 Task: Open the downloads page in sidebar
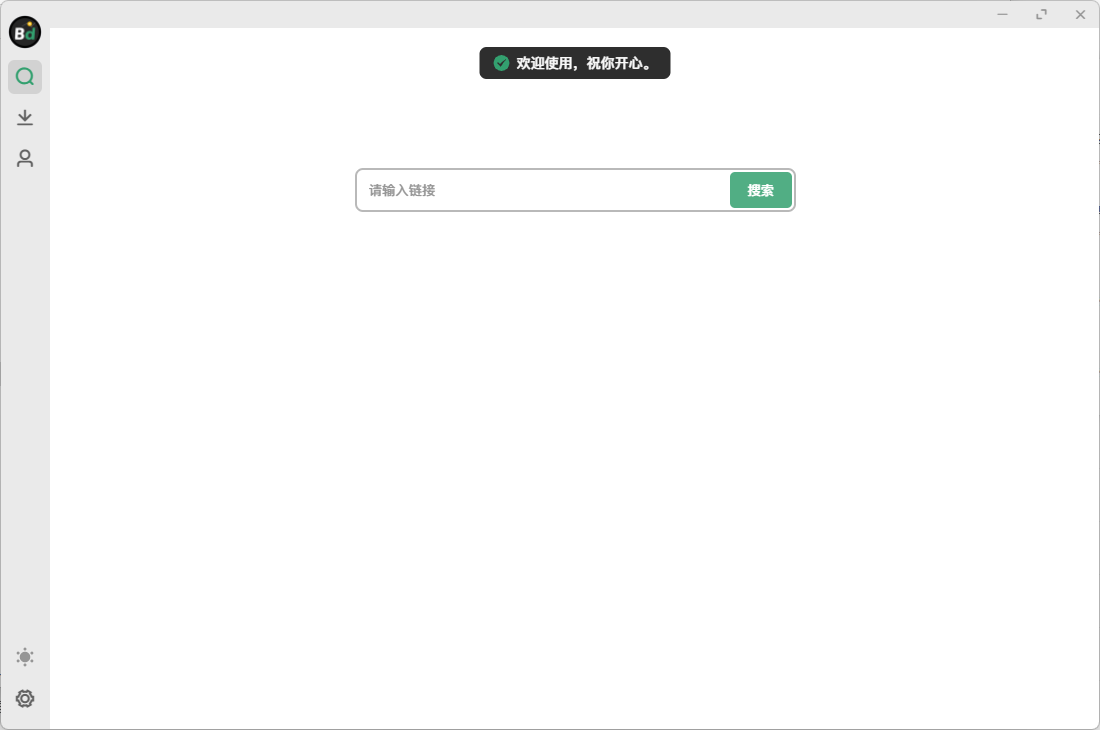tap(25, 118)
